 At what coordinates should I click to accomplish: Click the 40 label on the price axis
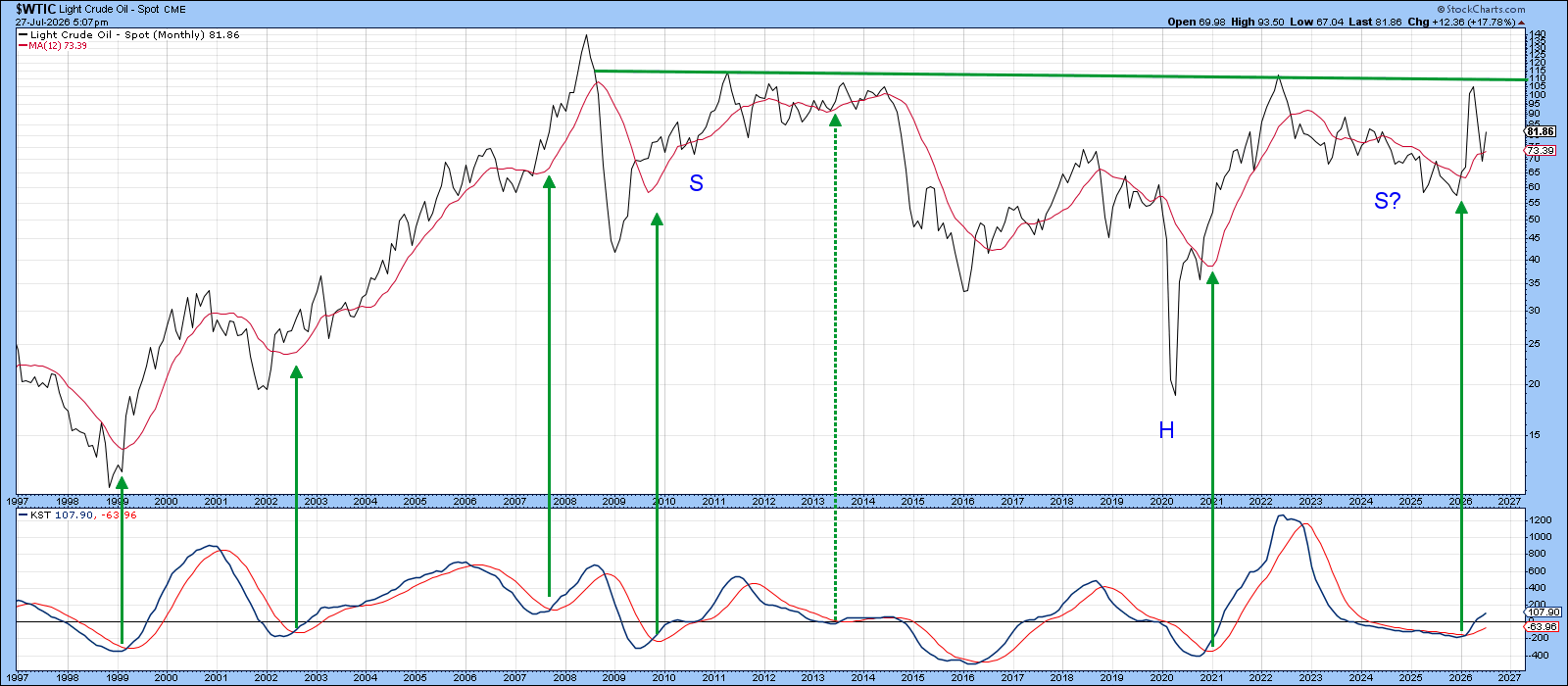pos(1535,260)
